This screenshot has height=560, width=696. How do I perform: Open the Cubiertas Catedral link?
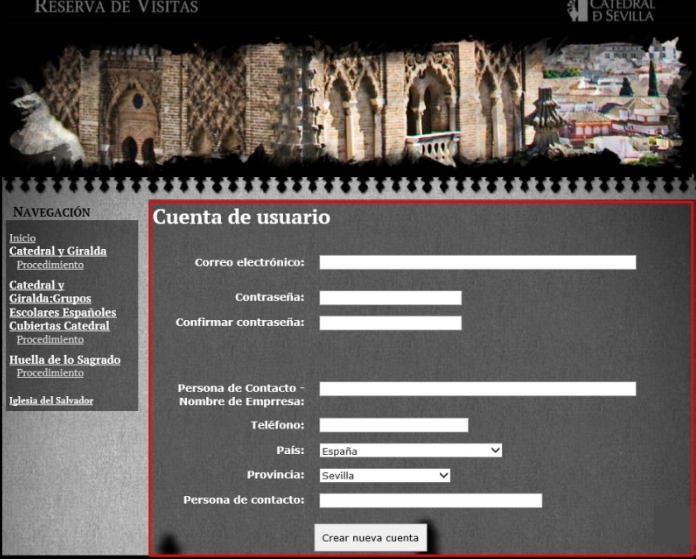[x=59, y=326]
